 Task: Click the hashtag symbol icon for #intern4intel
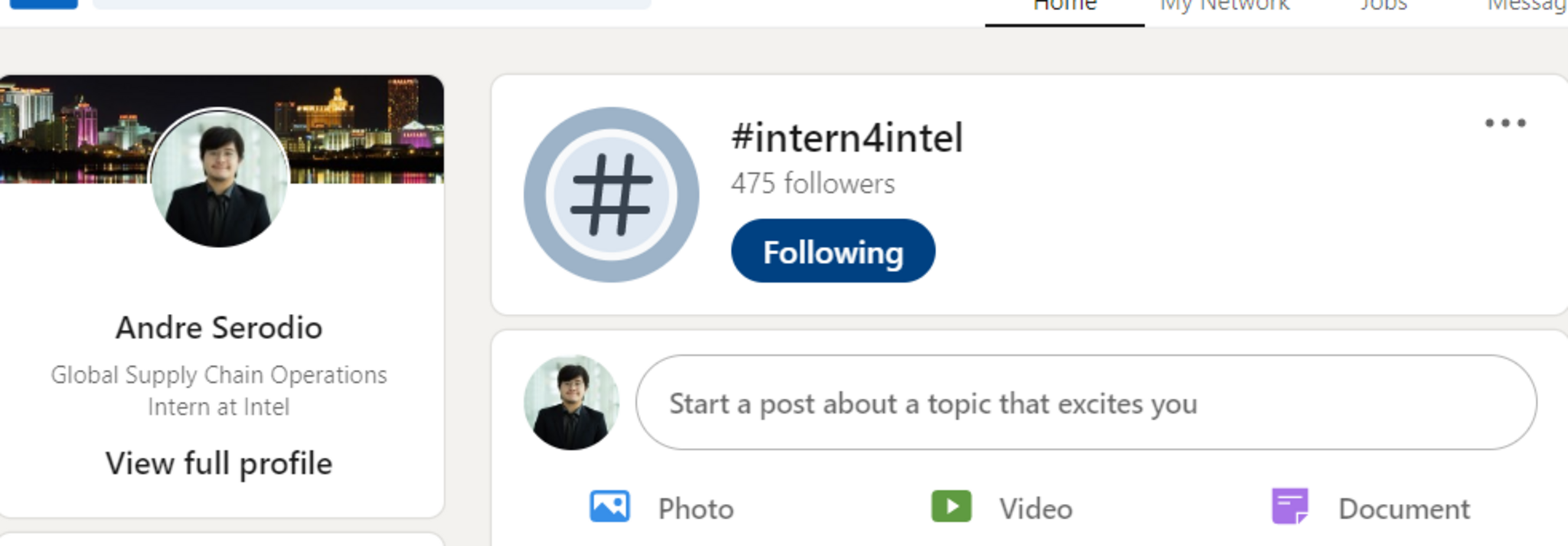click(x=611, y=195)
